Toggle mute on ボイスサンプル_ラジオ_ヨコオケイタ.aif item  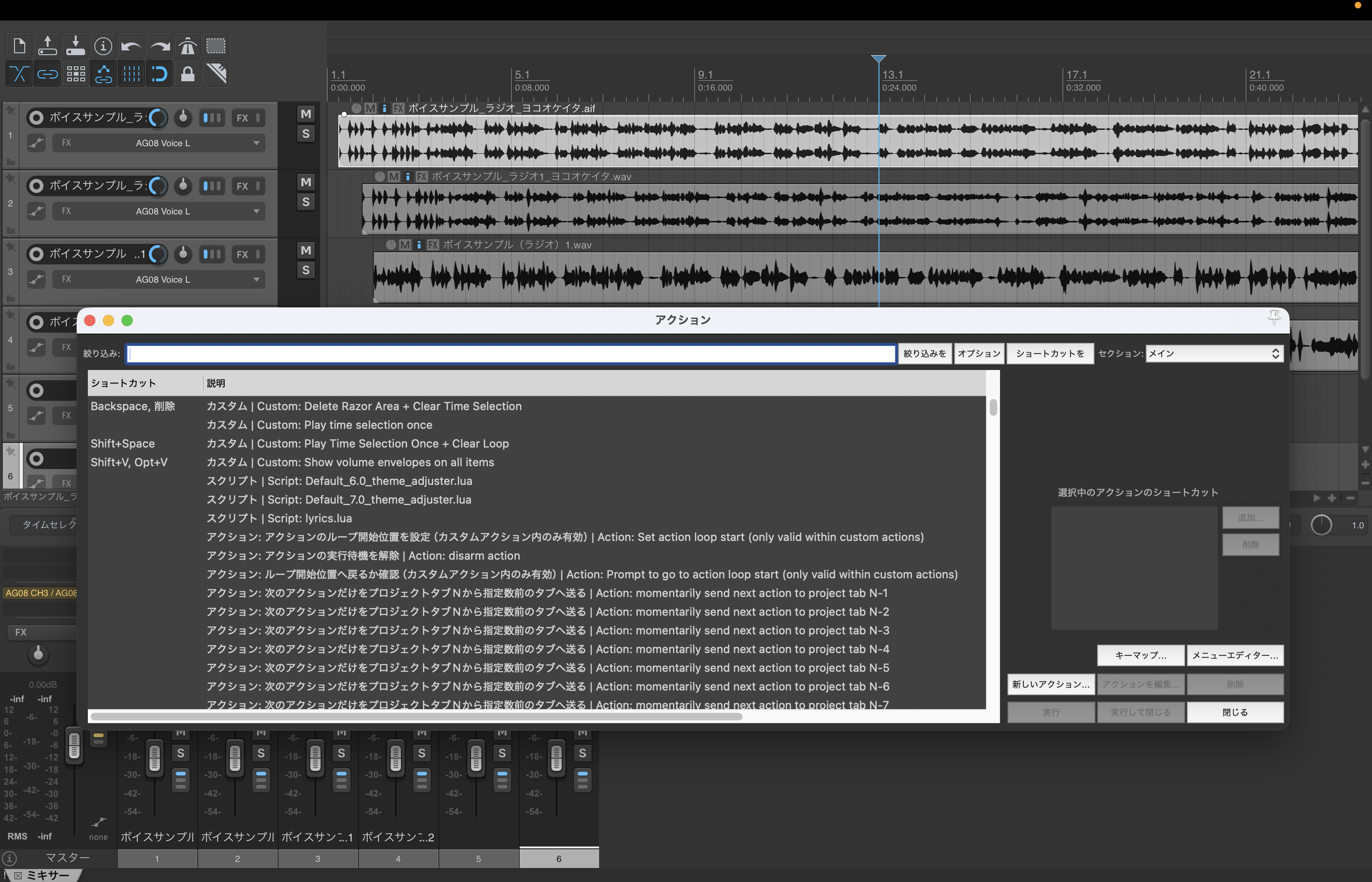click(x=370, y=108)
